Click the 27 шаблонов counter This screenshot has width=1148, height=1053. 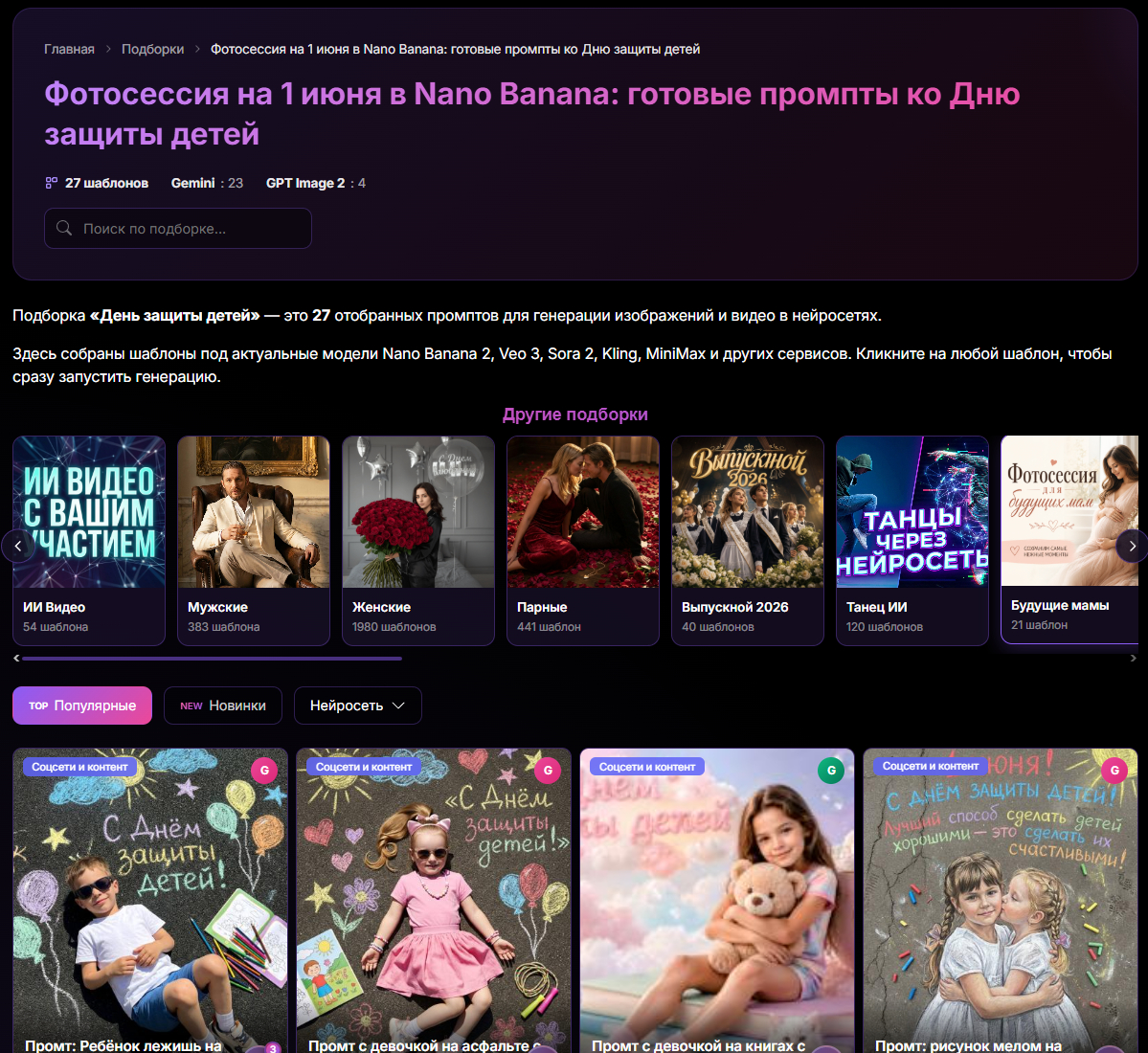[106, 183]
